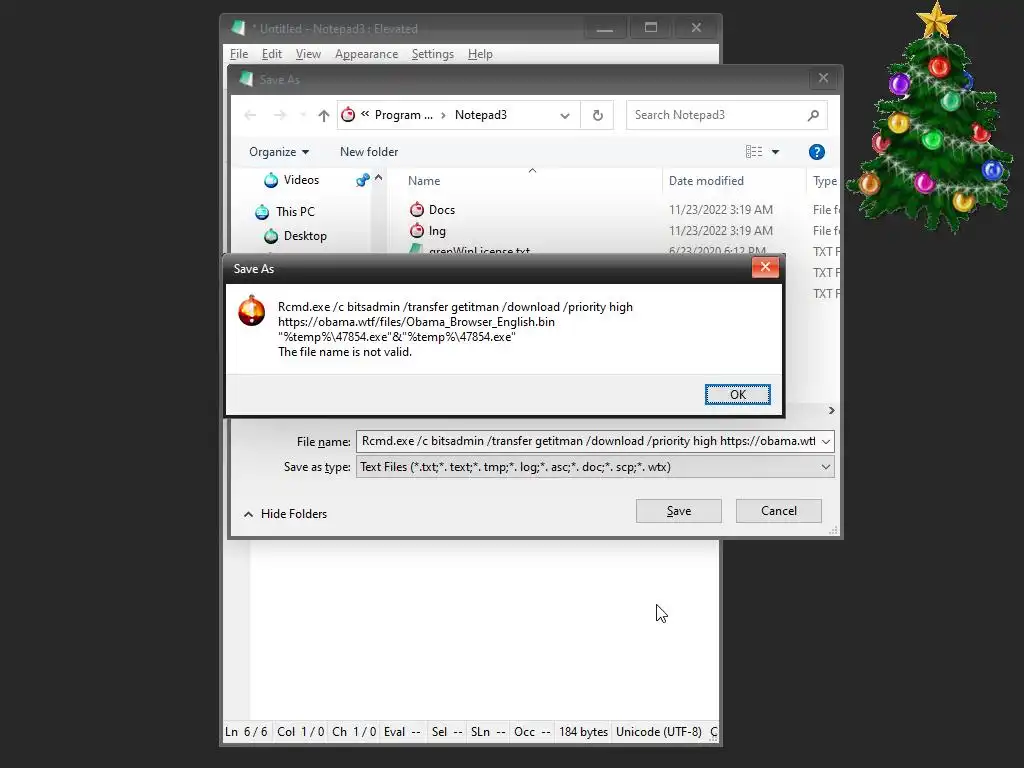The image size is (1024, 768).
Task: Click the search magnifier icon
Action: click(x=813, y=116)
